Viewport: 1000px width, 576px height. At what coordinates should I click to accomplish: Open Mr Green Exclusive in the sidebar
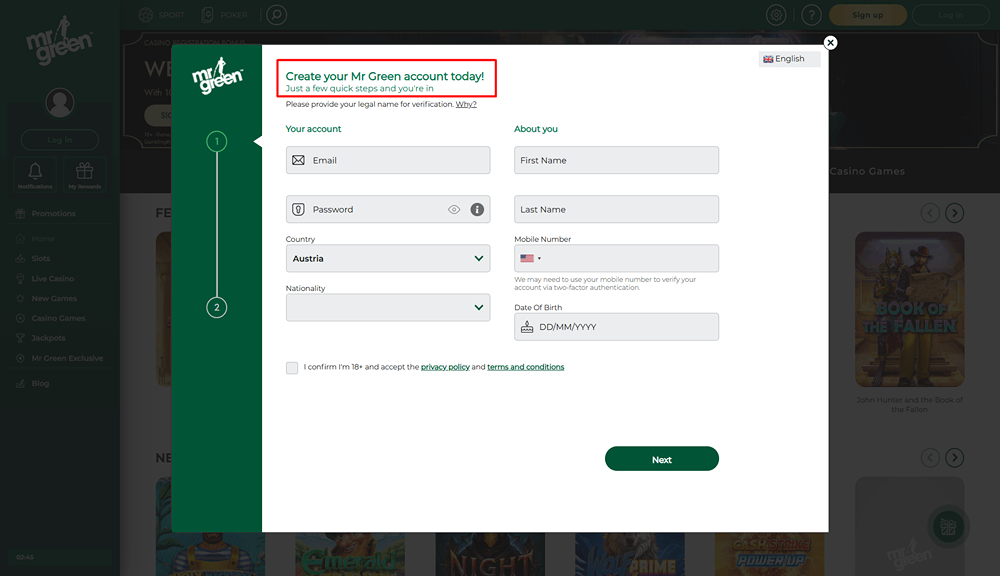pos(67,358)
